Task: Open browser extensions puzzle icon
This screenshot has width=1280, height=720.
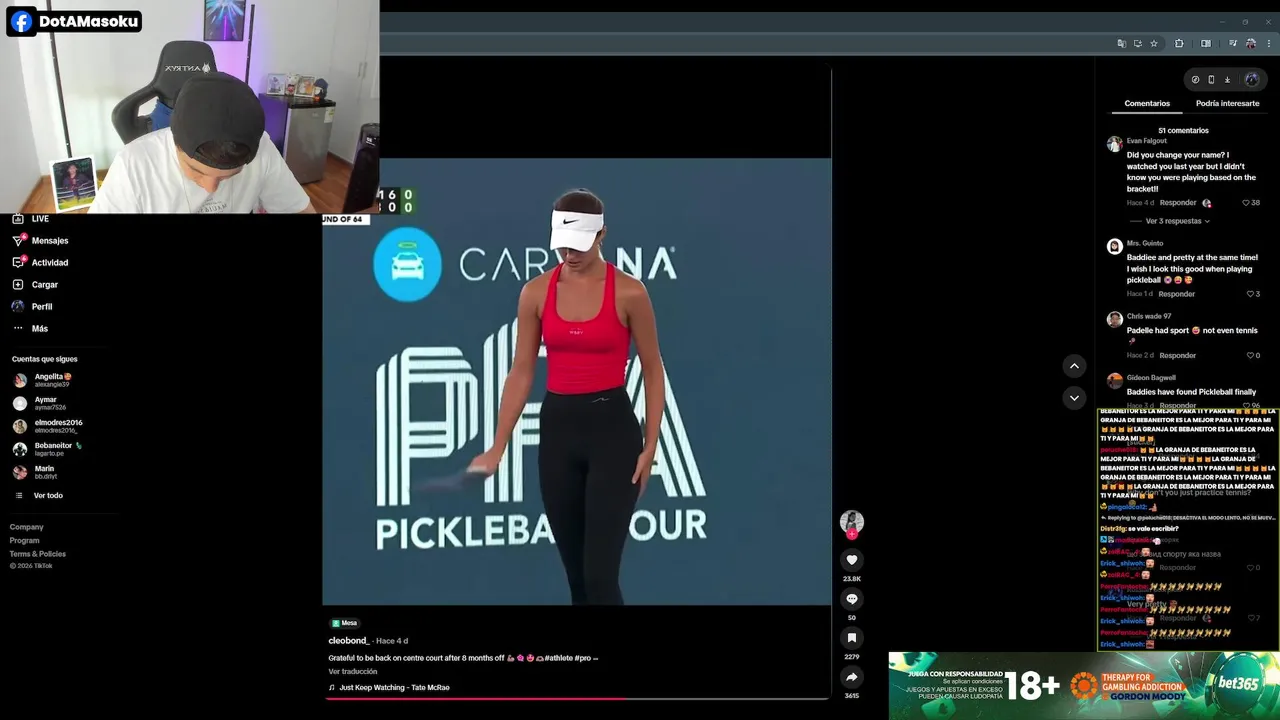Action: click(x=1179, y=43)
